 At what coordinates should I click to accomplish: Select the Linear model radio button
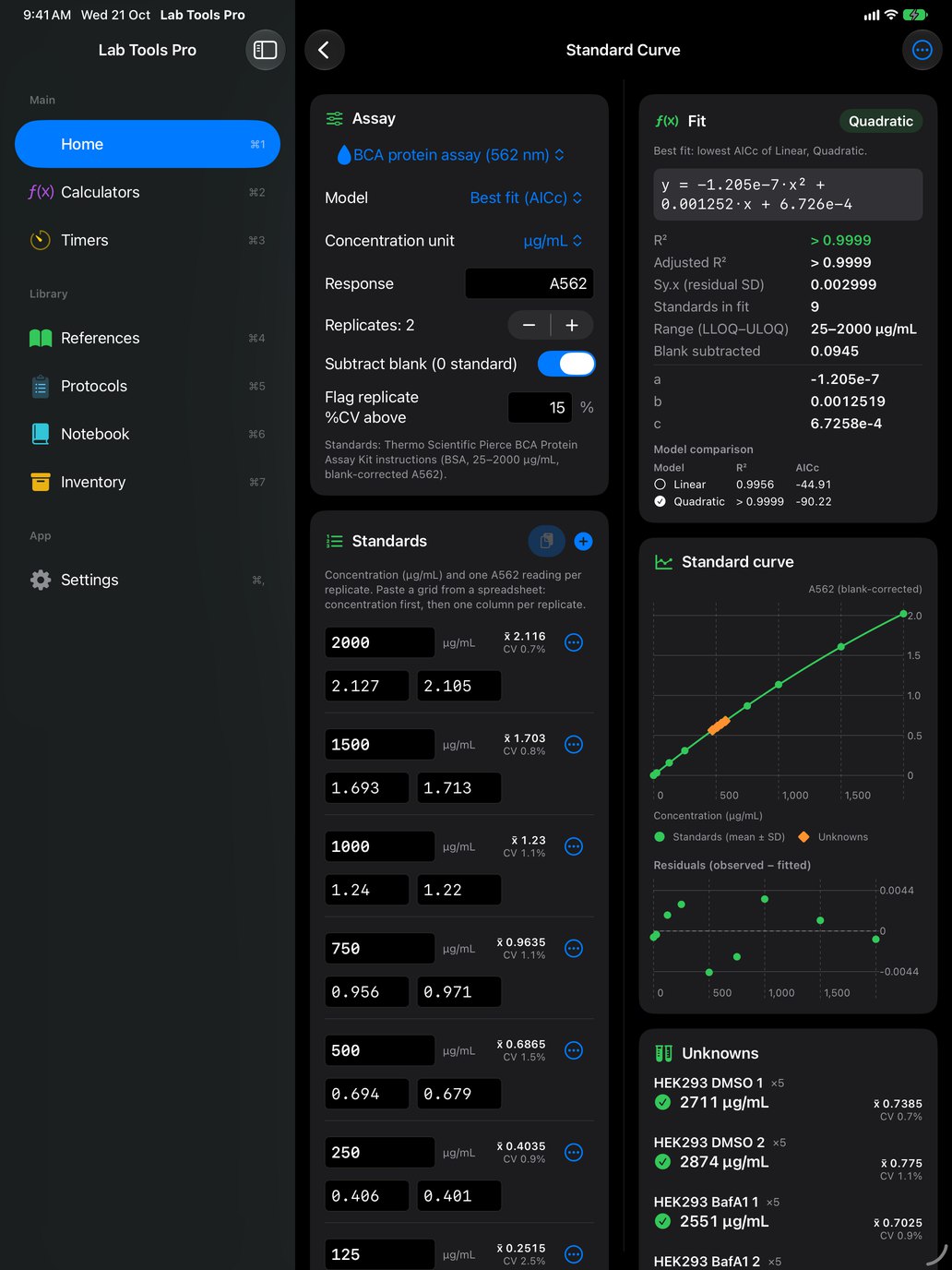pos(660,485)
